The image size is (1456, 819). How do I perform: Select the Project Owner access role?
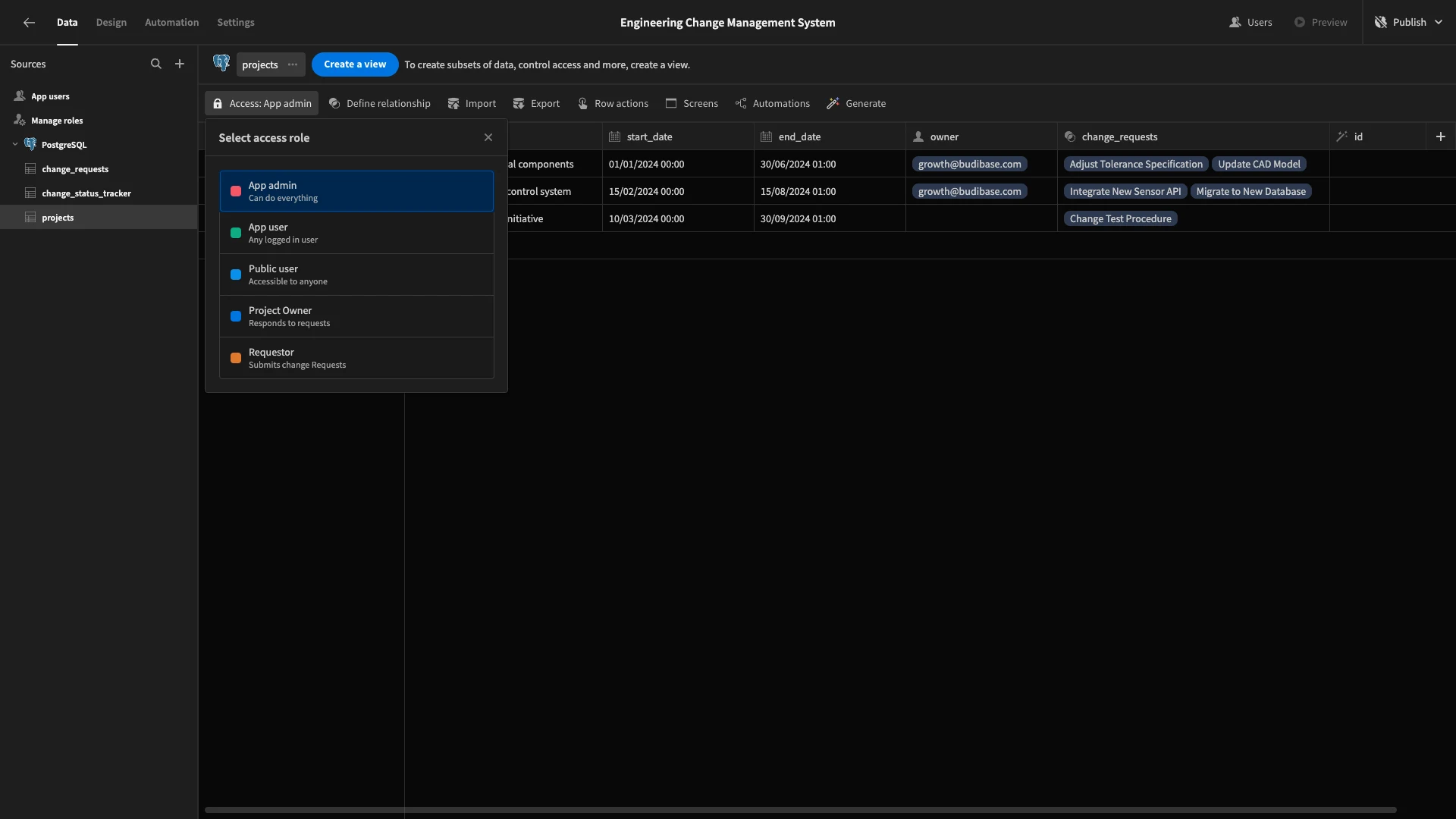coord(356,316)
